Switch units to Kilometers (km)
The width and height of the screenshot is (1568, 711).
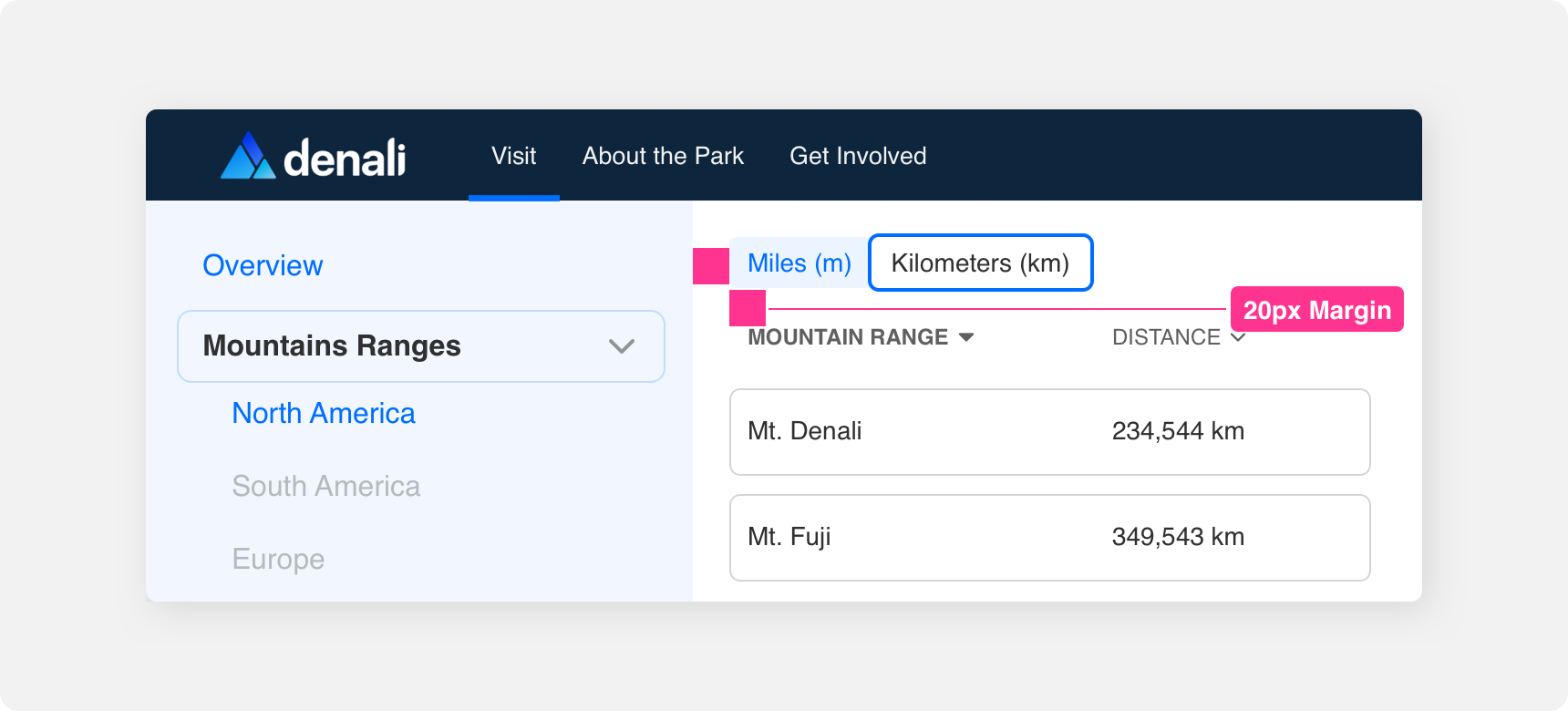click(x=981, y=263)
